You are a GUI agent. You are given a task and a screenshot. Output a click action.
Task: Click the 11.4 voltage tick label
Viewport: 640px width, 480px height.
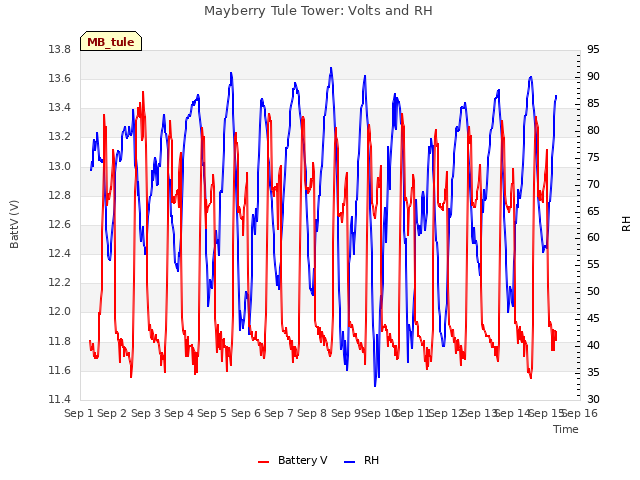click(x=60, y=399)
